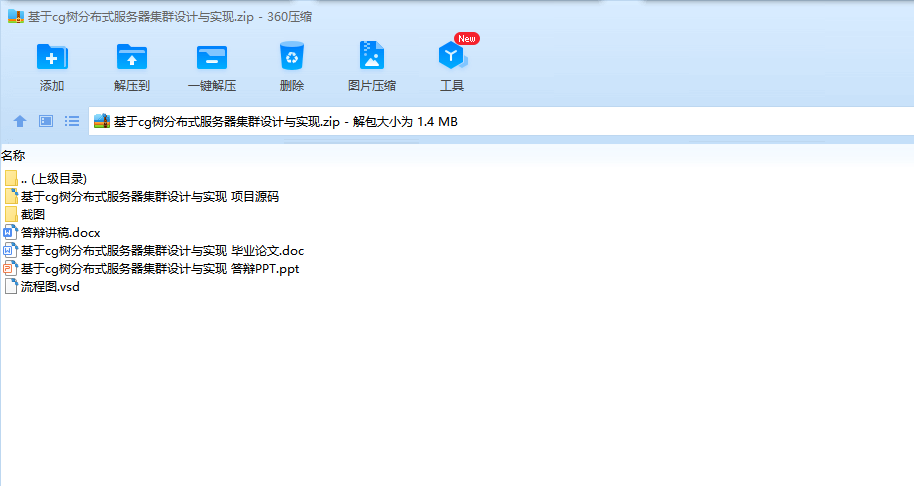Click the Word icon of 答辩讲稿.docx
The image size is (914, 486).
pyautogui.click(x=10, y=233)
